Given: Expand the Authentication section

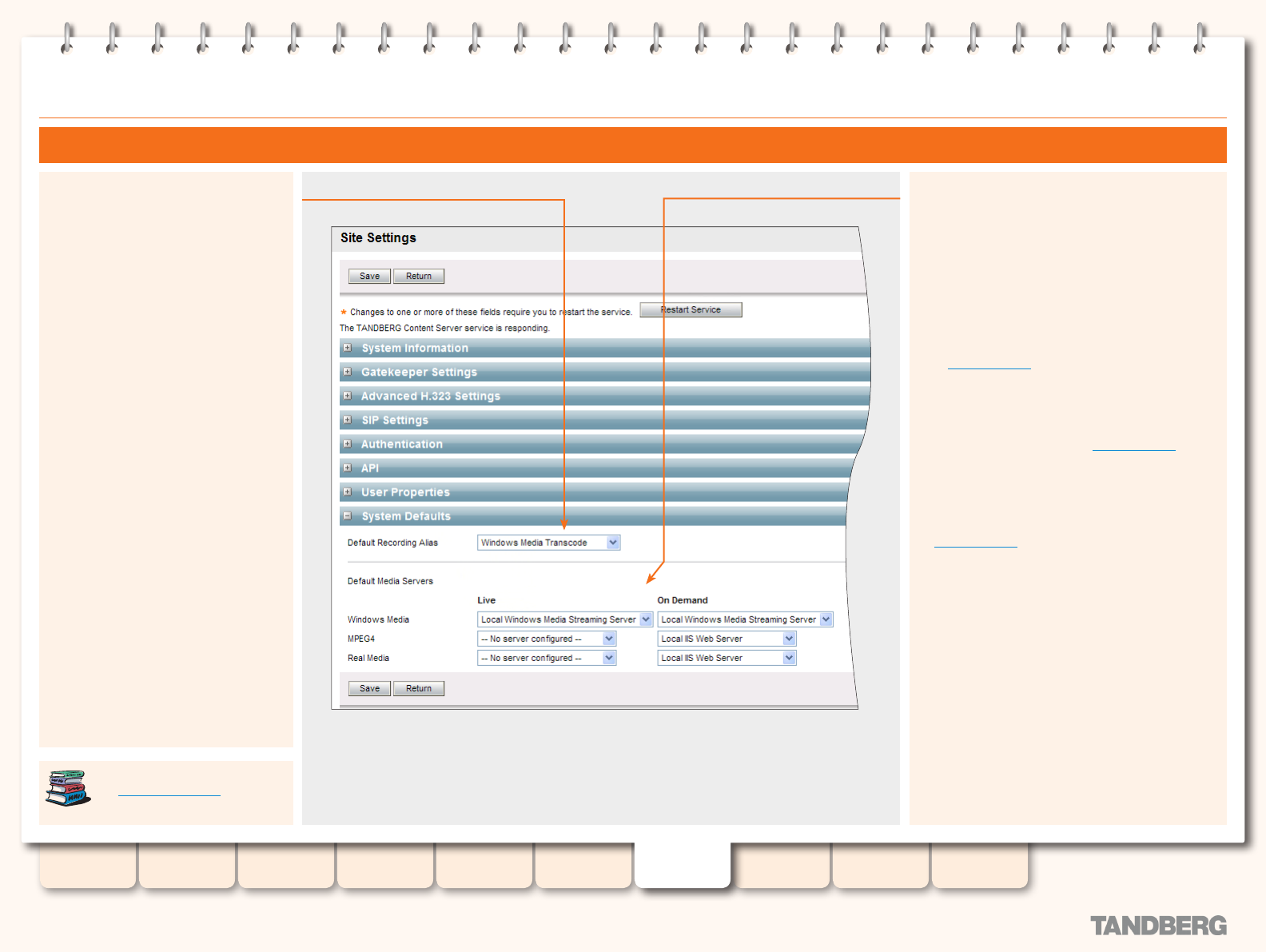Looking at the screenshot, I should [x=347, y=444].
